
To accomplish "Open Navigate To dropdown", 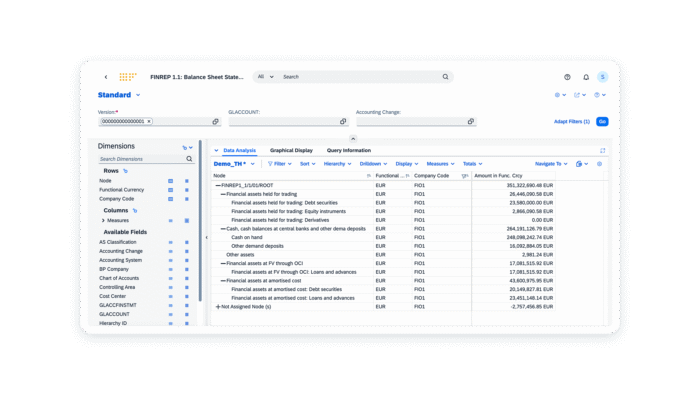I will 551,164.
